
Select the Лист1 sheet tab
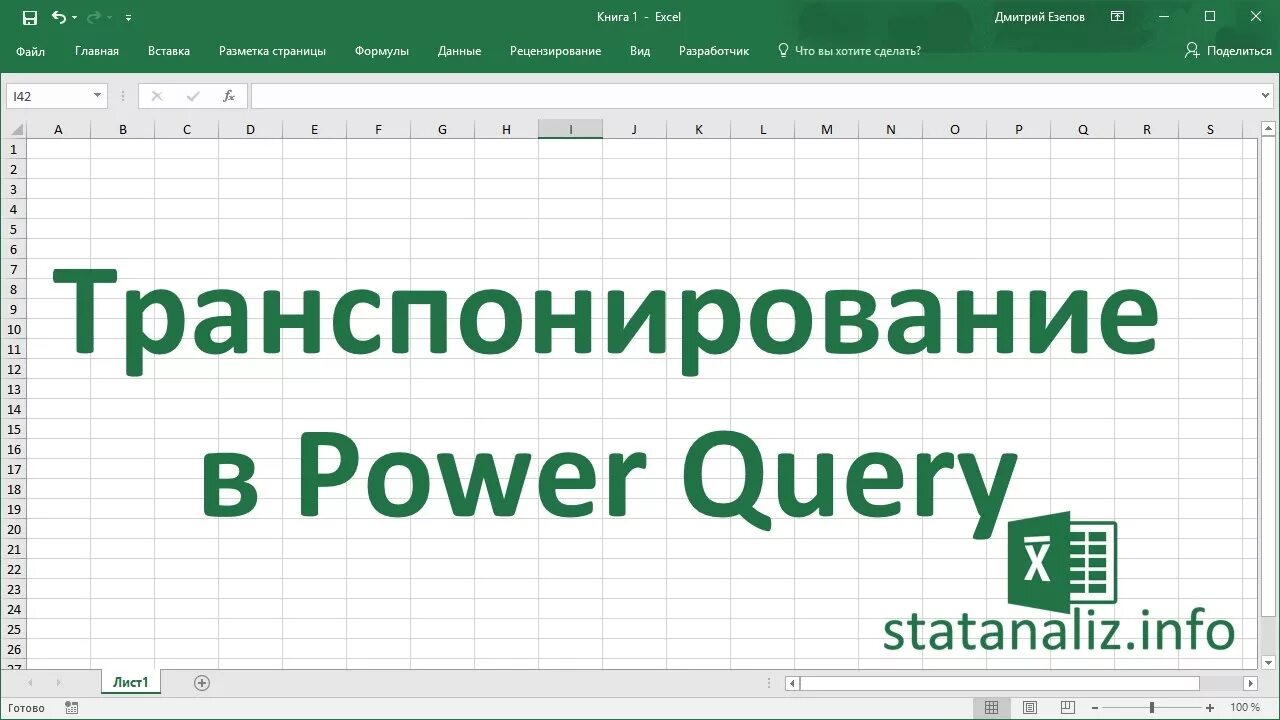coord(130,683)
